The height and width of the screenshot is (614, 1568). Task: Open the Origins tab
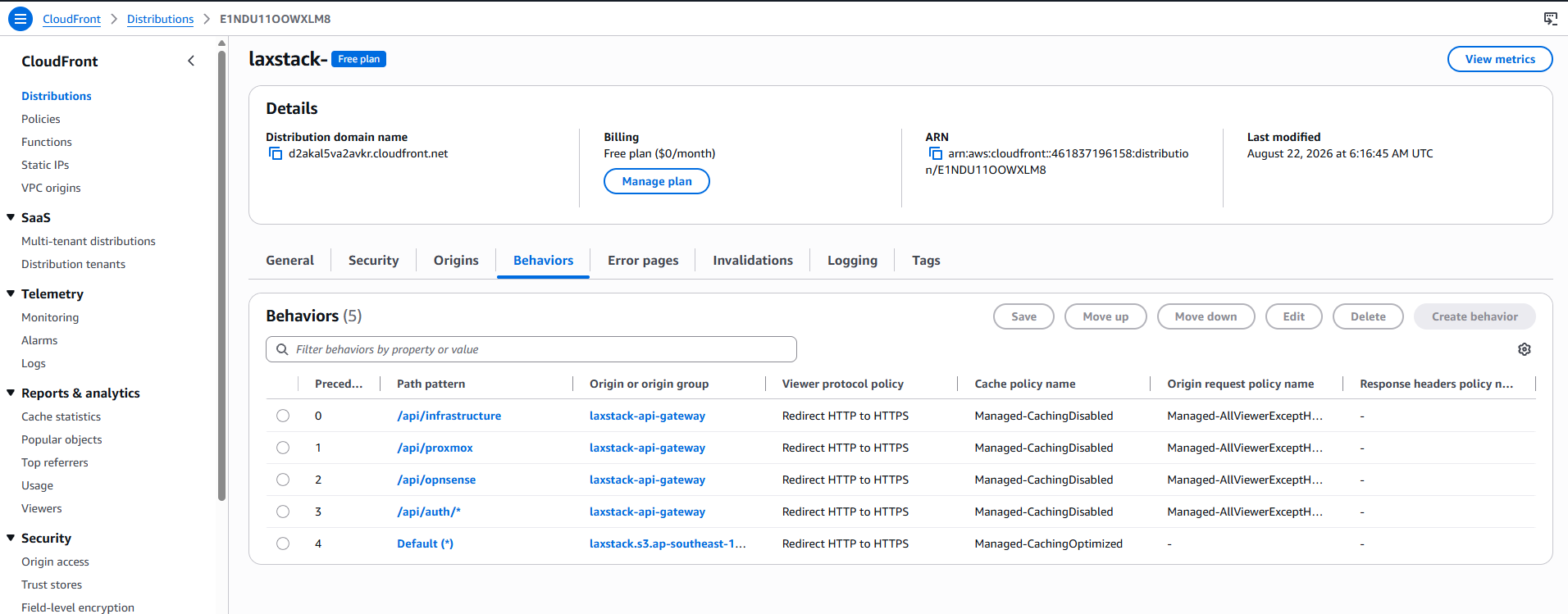(x=456, y=260)
